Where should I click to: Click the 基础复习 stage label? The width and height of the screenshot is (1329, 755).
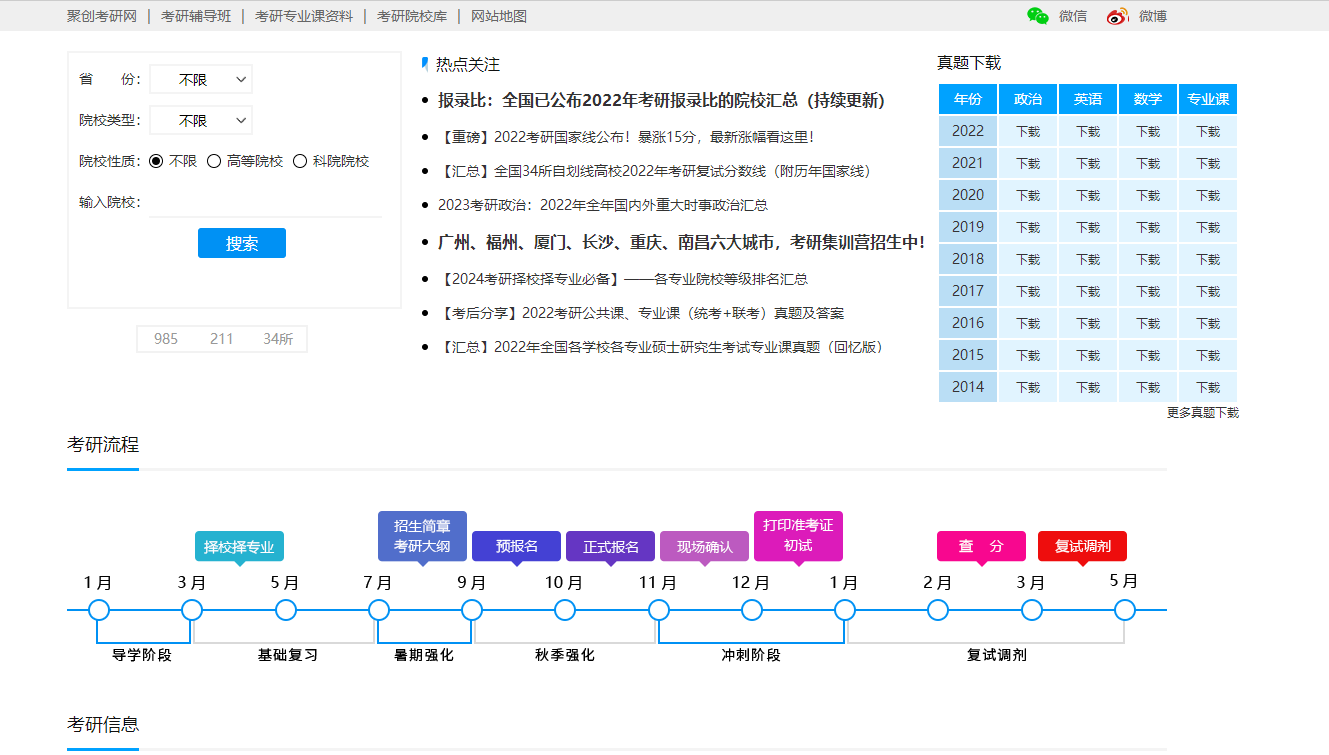288,655
